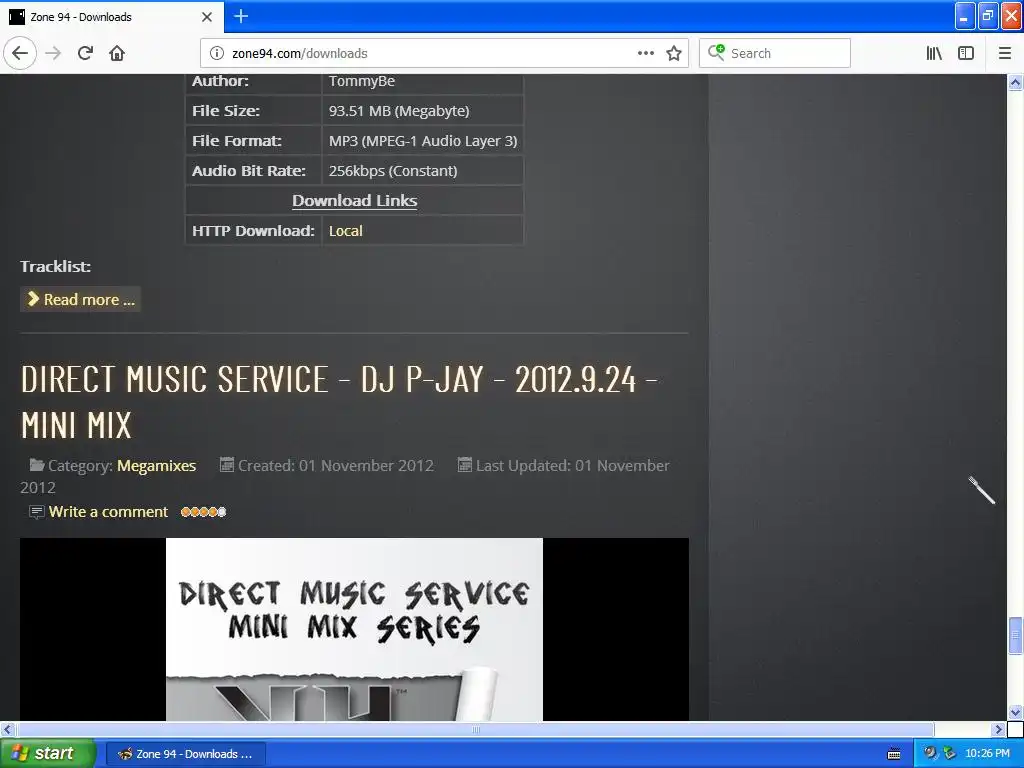The image size is (1024, 768).
Task: Click the HTTP Download: label
Action: tap(253, 231)
